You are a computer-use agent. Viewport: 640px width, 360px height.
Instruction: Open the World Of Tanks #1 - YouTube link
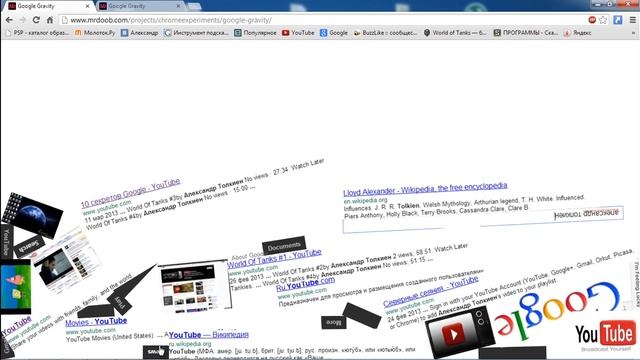point(274,259)
